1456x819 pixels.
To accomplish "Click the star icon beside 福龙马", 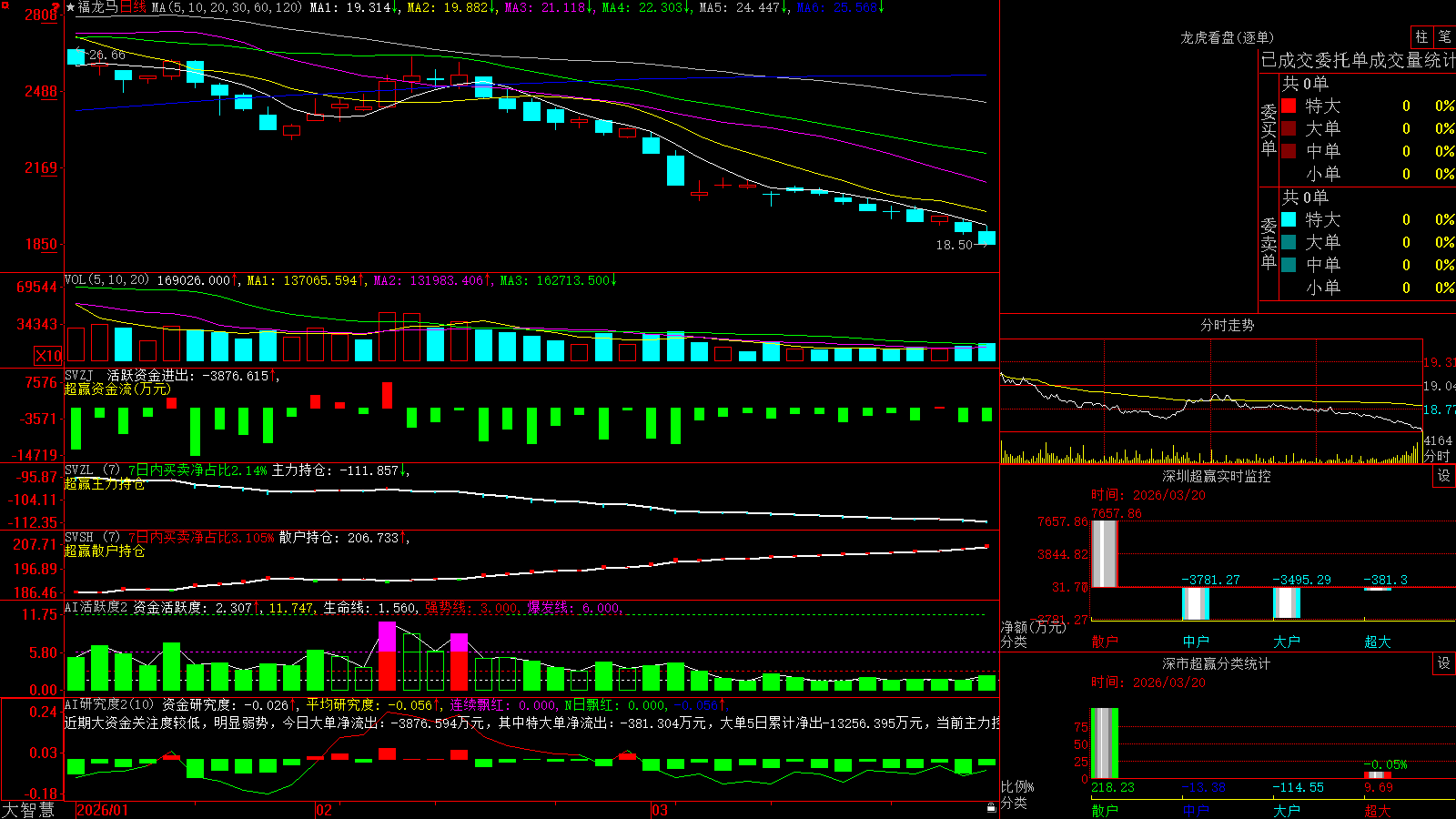I will [71, 7].
